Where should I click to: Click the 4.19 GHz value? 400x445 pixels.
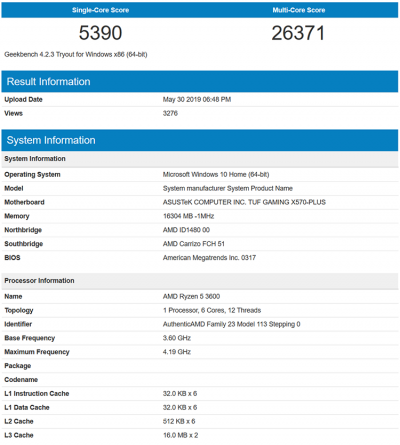point(177,352)
